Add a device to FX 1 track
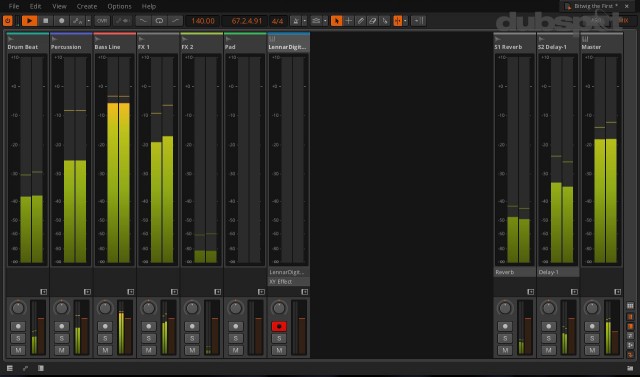640x377 pixels. tap(174, 292)
